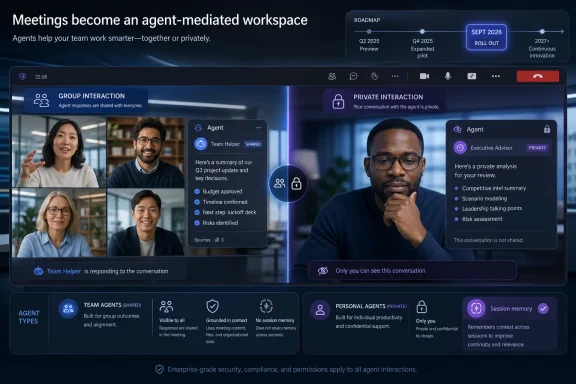576x384 pixels.
Task: Click the Team Helper avatar icon
Action: click(x=201, y=144)
